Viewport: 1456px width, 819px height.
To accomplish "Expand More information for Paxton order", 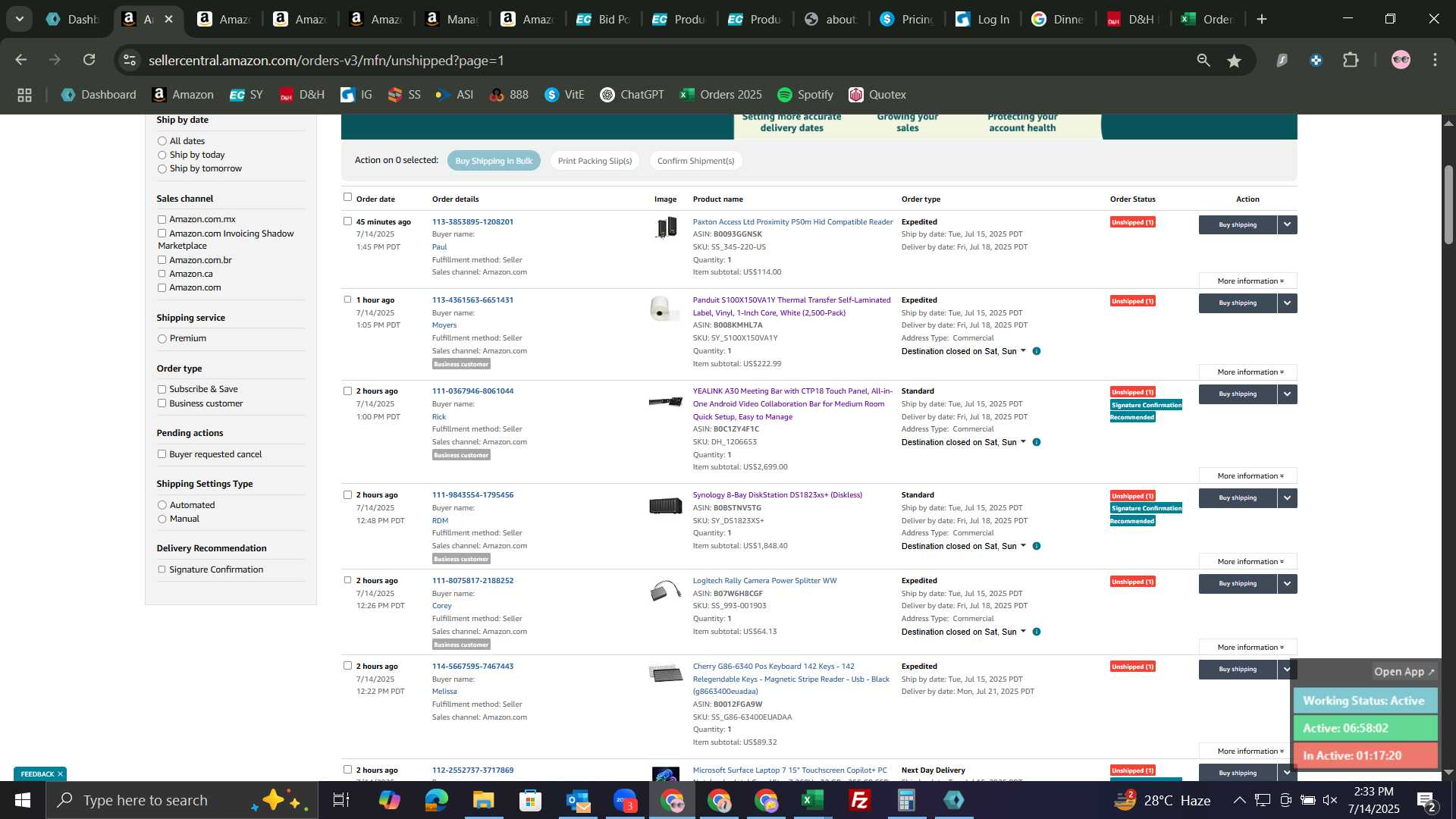I will 1248,281.
